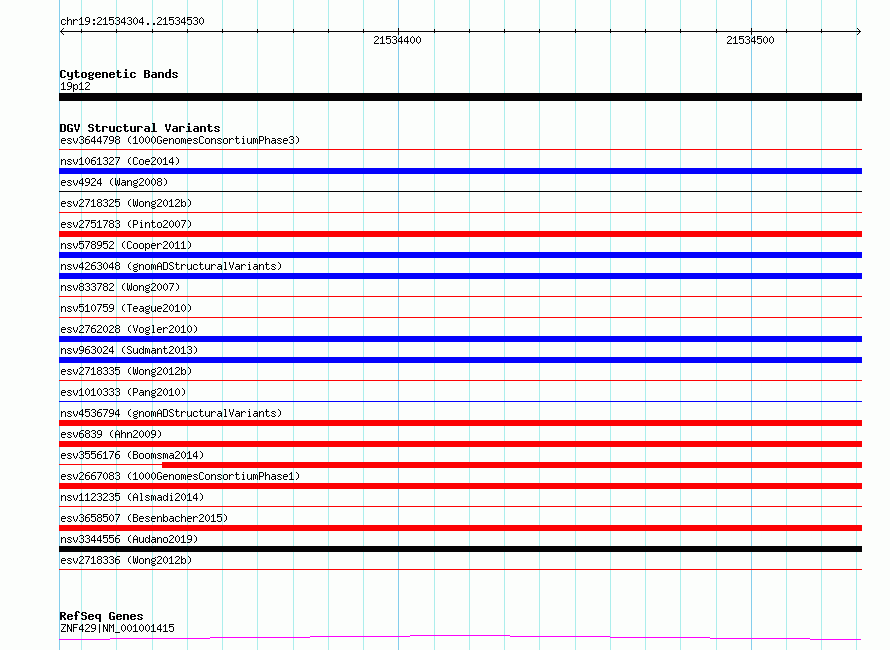
Task: Open variant nsv1061327 (Coe2014)
Action: pos(120,161)
